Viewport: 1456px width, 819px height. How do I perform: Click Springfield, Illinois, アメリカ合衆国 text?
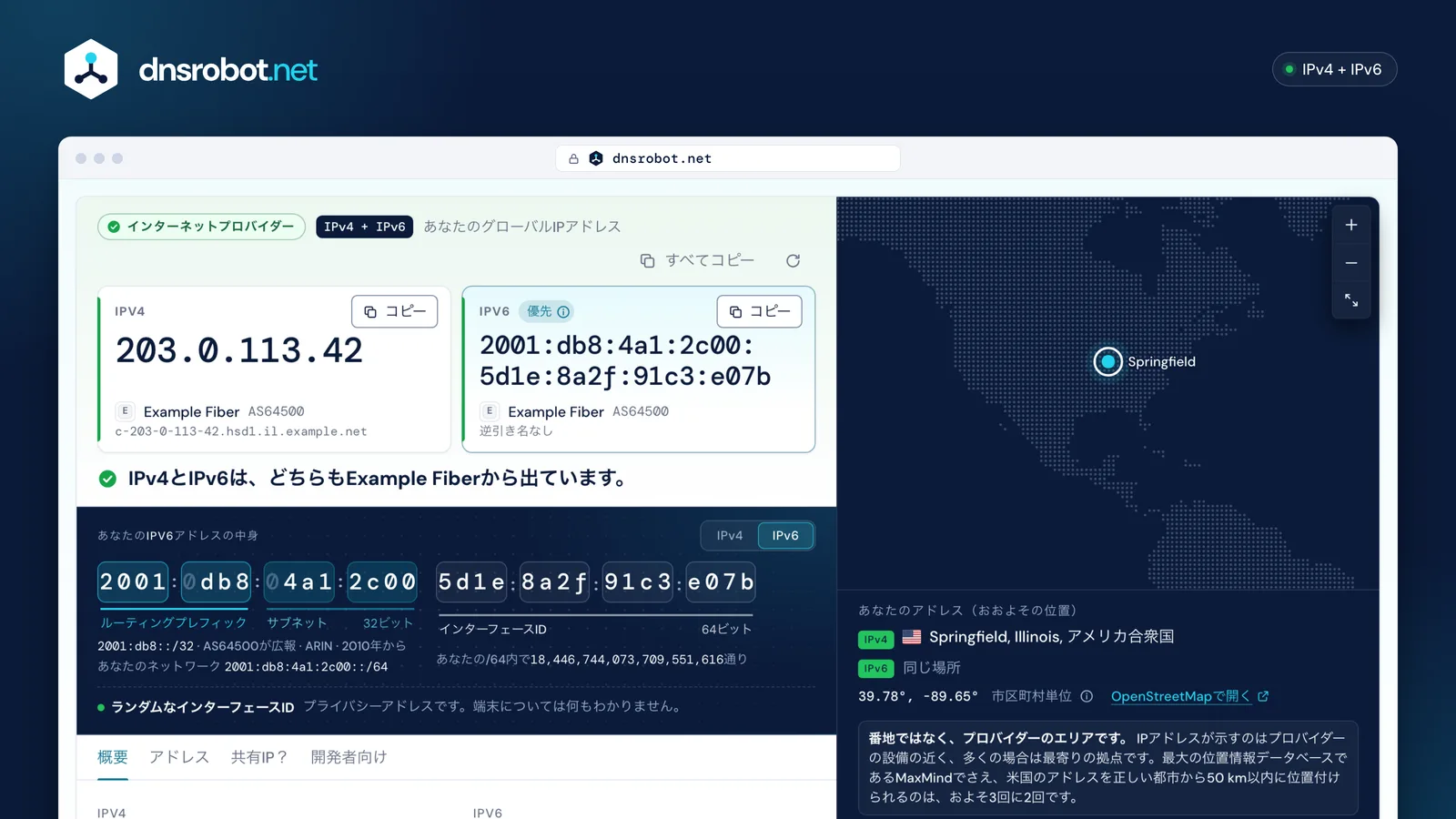(1051, 637)
